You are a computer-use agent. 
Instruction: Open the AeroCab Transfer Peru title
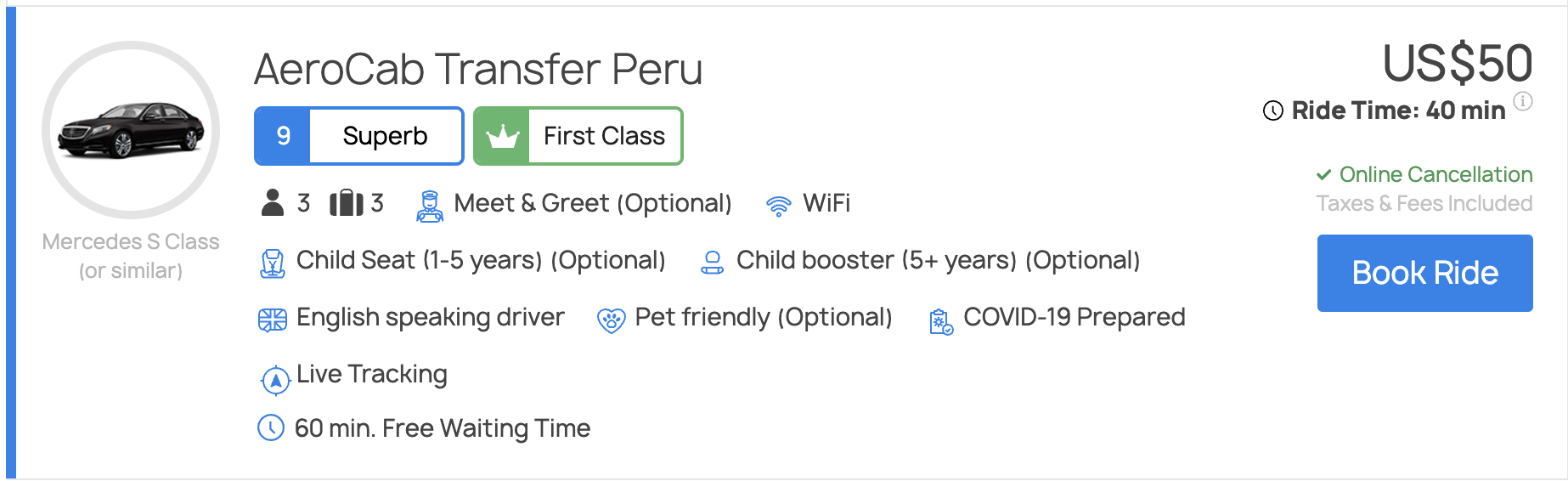click(x=478, y=69)
